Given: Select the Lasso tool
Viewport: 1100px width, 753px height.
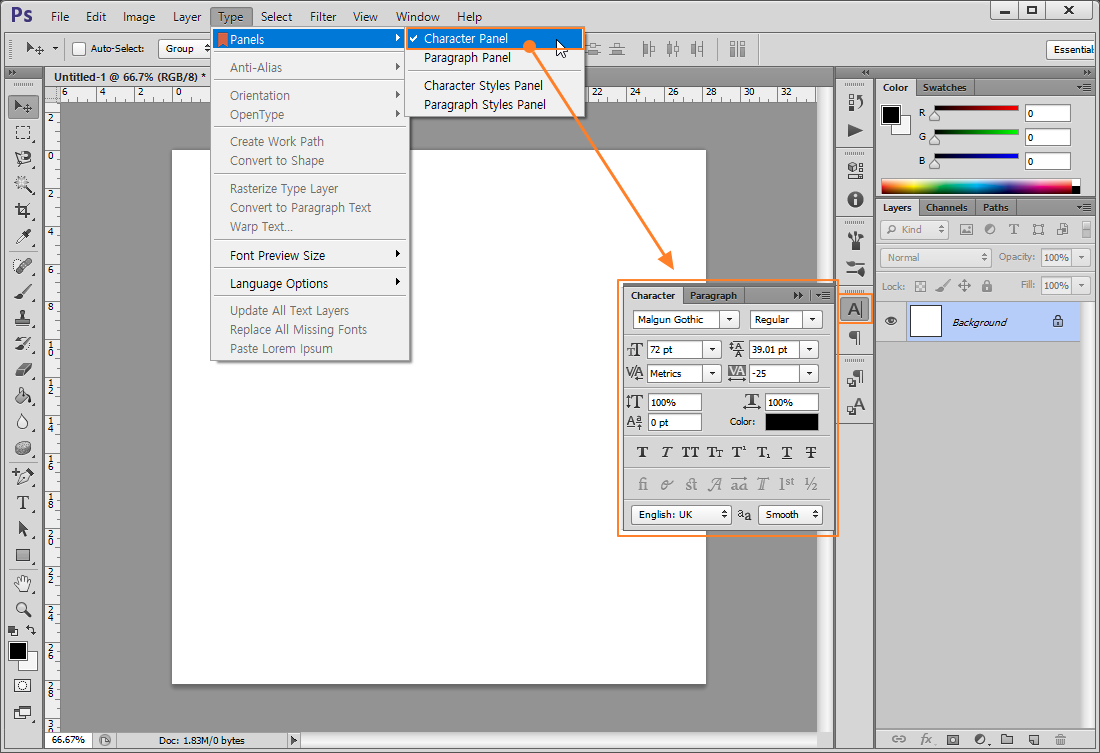Looking at the screenshot, I should point(23,159).
